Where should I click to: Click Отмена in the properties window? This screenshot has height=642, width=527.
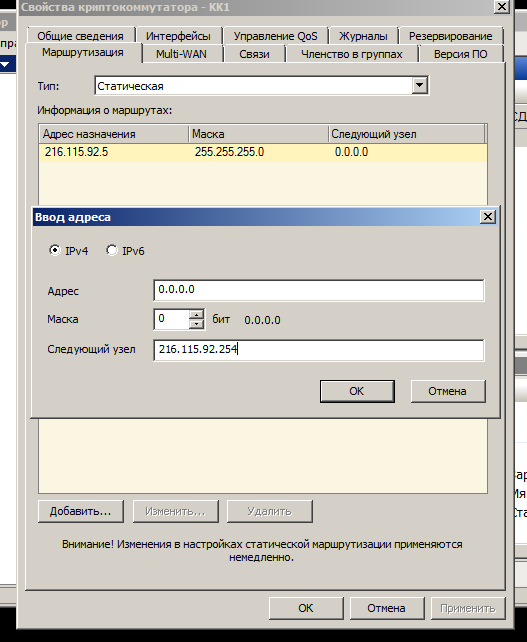(x=387, y=608)
